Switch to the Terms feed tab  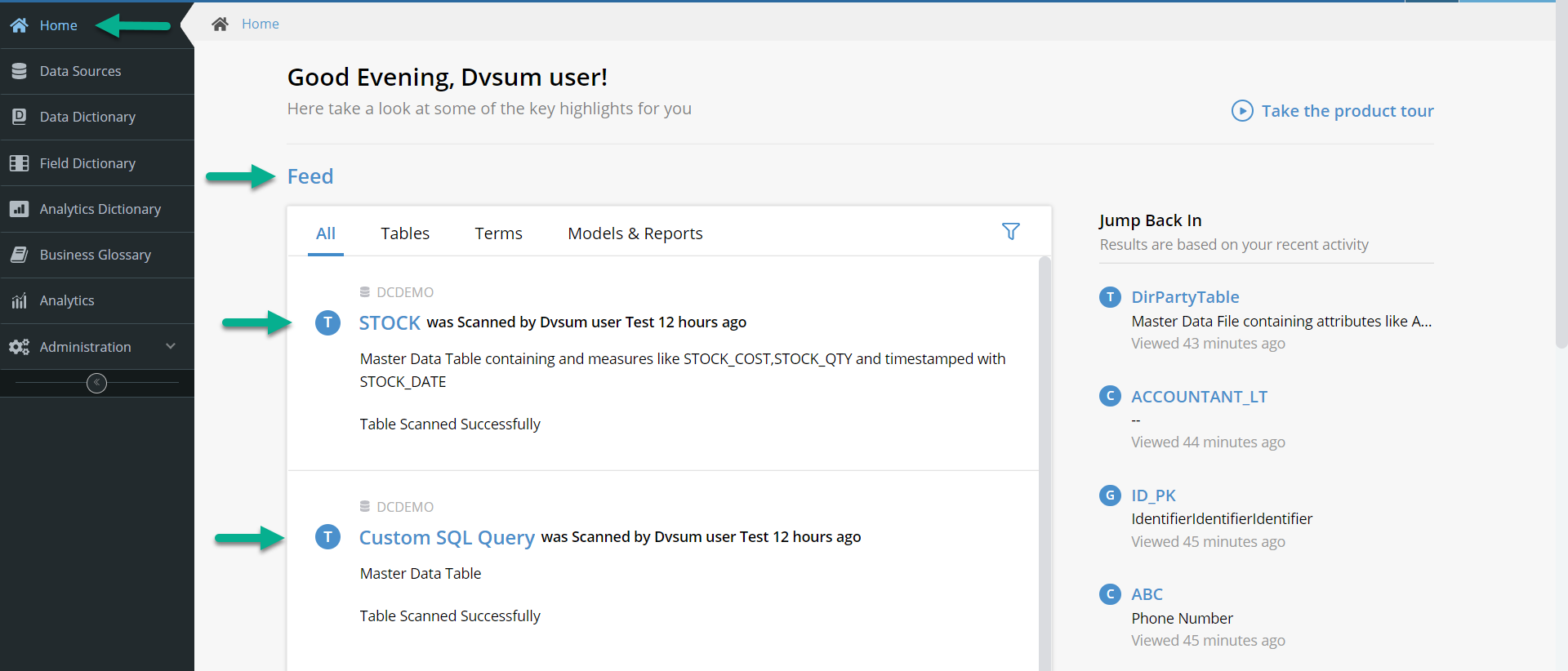click(x=498, y=233)
